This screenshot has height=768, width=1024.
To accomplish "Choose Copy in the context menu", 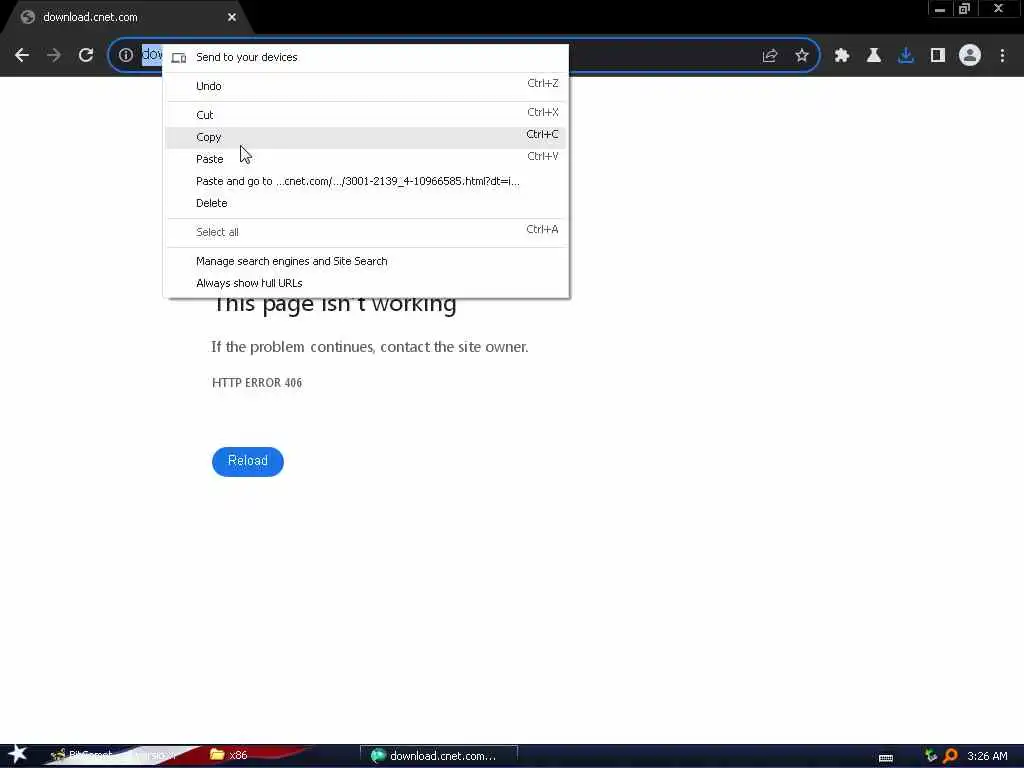I will click(x=365, y=137).
